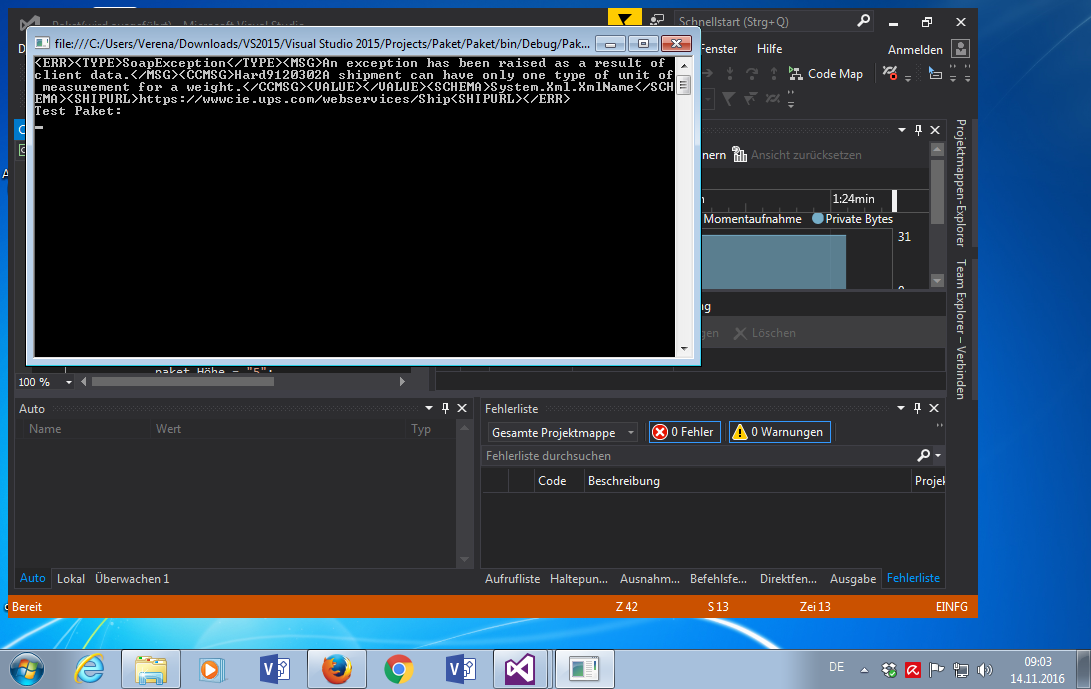This screenshot has width=1091, height=689.
Task: Expand second toolbar row overflow options
Action: (x=791, y=100)
